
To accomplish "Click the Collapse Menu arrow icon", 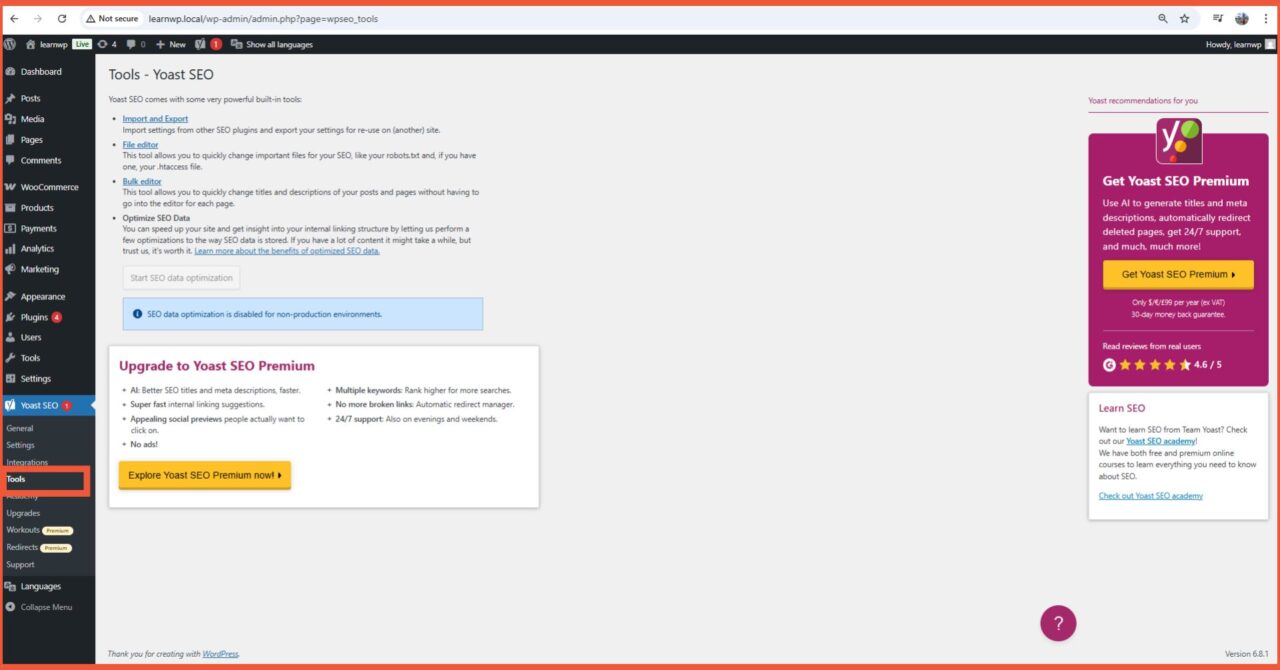I will pyautogui.click(x=10, y=607).
